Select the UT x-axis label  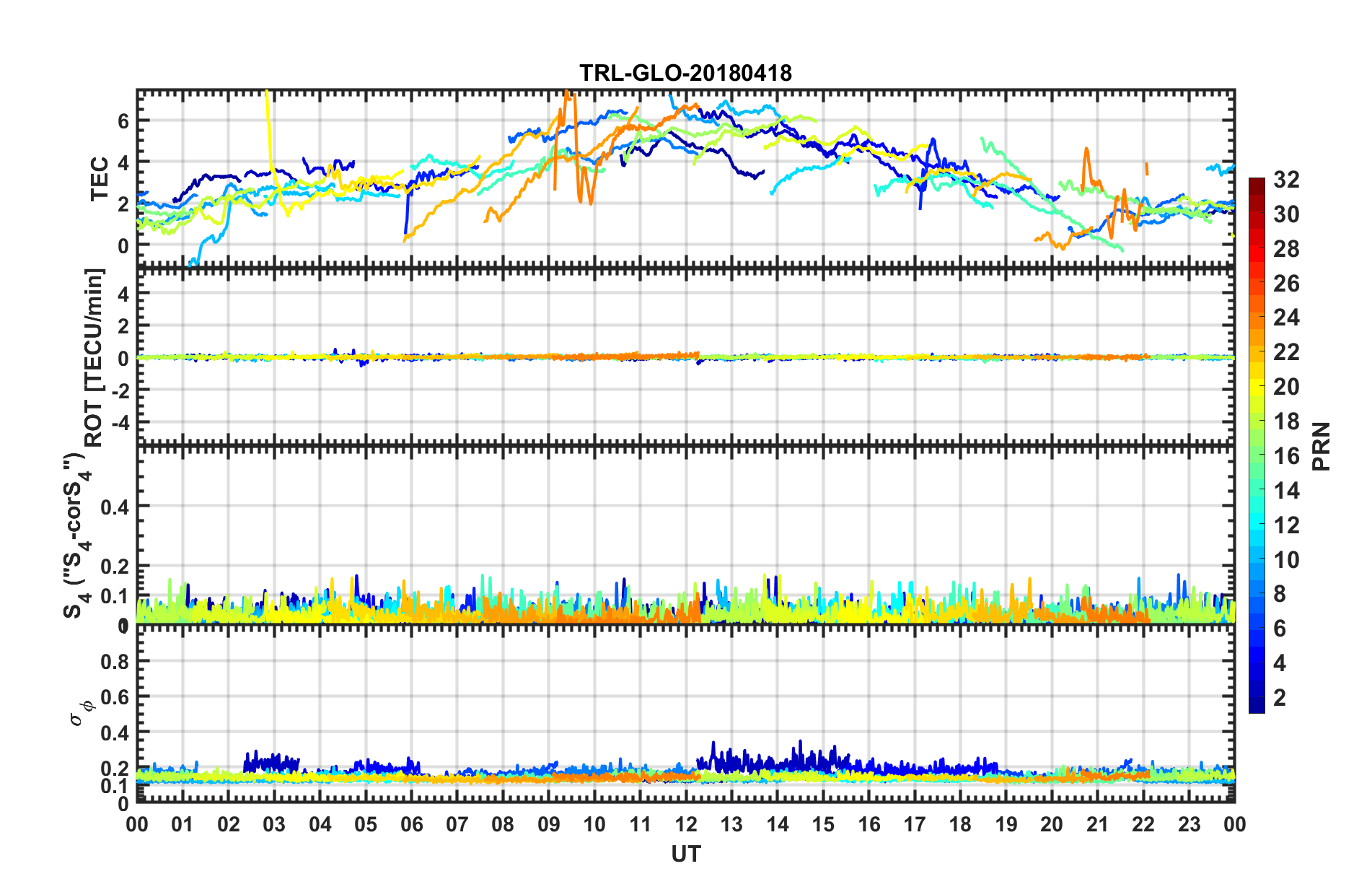(685, 854)
